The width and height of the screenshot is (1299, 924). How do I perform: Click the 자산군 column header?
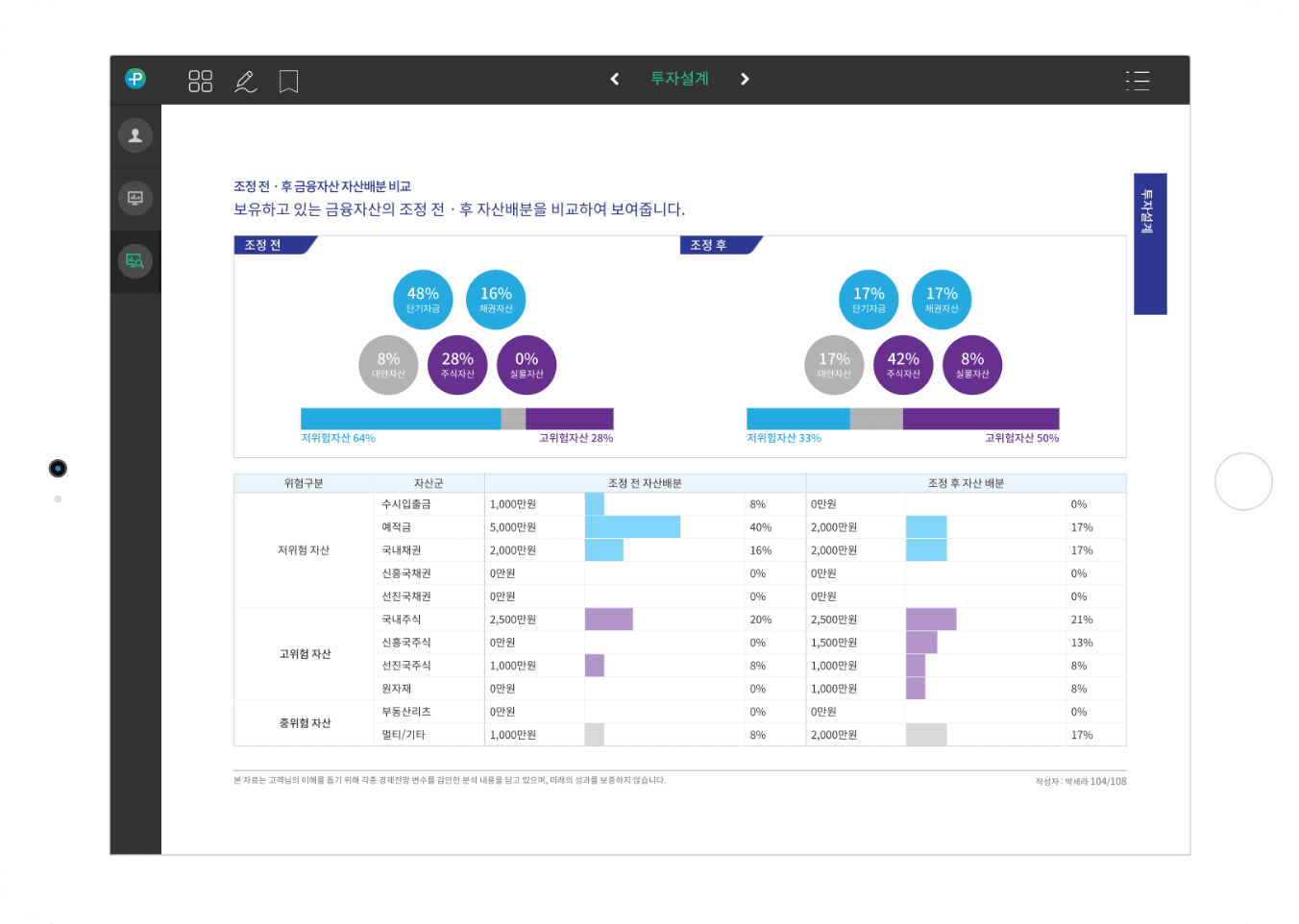click(x=429, y=483)
